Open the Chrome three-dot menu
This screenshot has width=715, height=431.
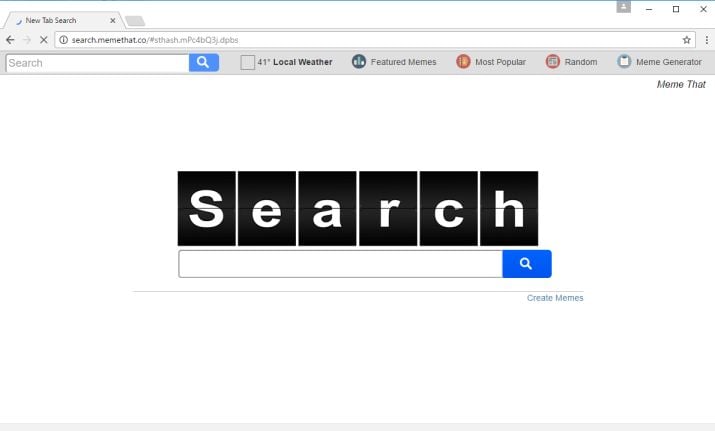(x=706, y=40)
